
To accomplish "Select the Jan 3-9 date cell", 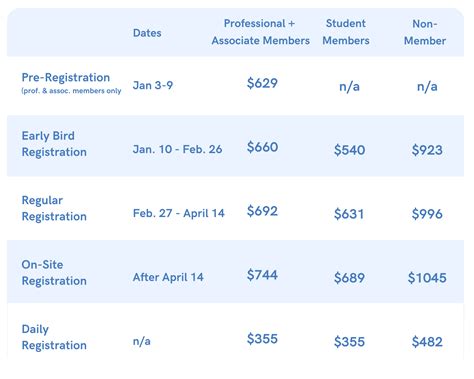I will [x=153, y=85].
